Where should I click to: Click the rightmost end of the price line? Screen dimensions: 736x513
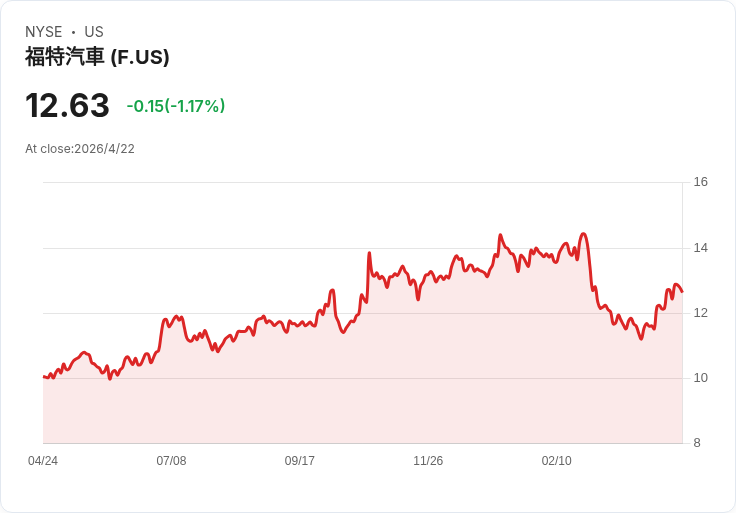click(682, 291)
